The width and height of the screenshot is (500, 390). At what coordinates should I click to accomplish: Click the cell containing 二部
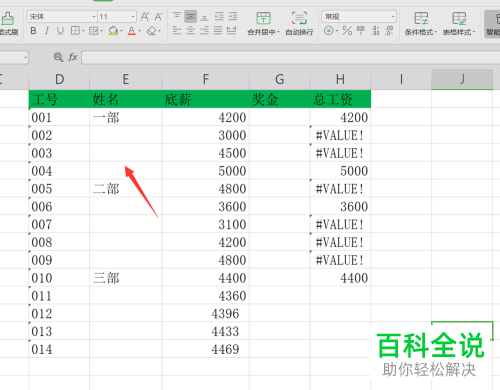coord(126,189)
